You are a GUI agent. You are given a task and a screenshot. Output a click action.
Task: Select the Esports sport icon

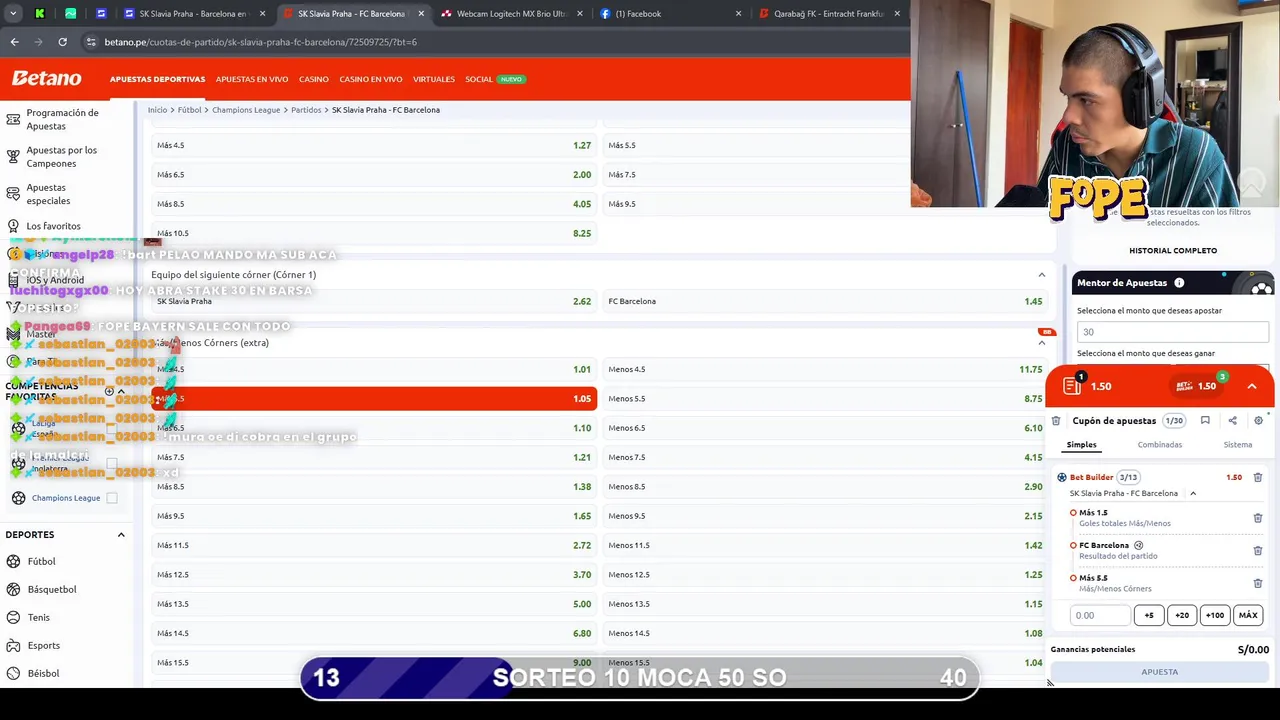coord(14,645)
